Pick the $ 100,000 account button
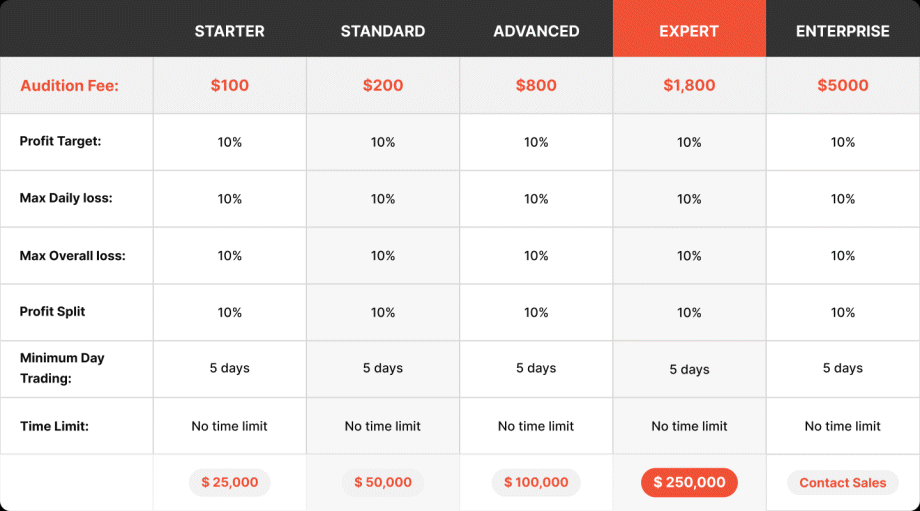 (536, 482)
